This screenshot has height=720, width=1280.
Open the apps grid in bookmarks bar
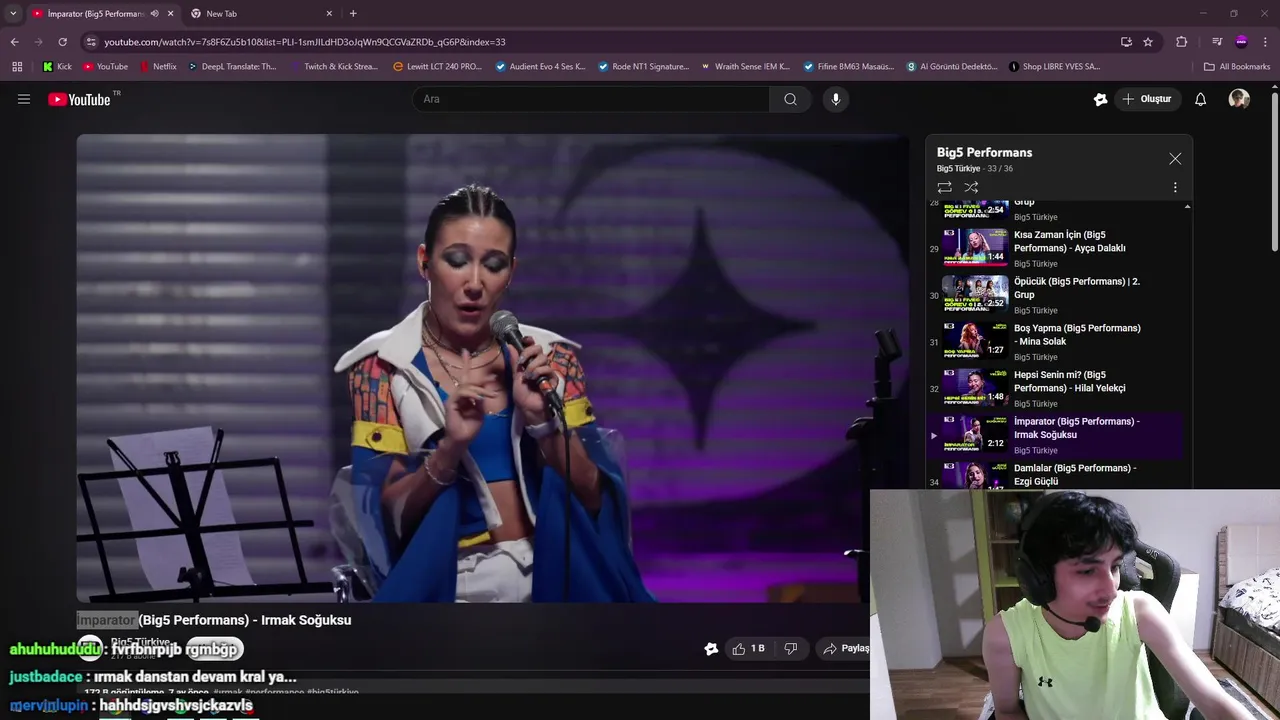tap(17, 67)
